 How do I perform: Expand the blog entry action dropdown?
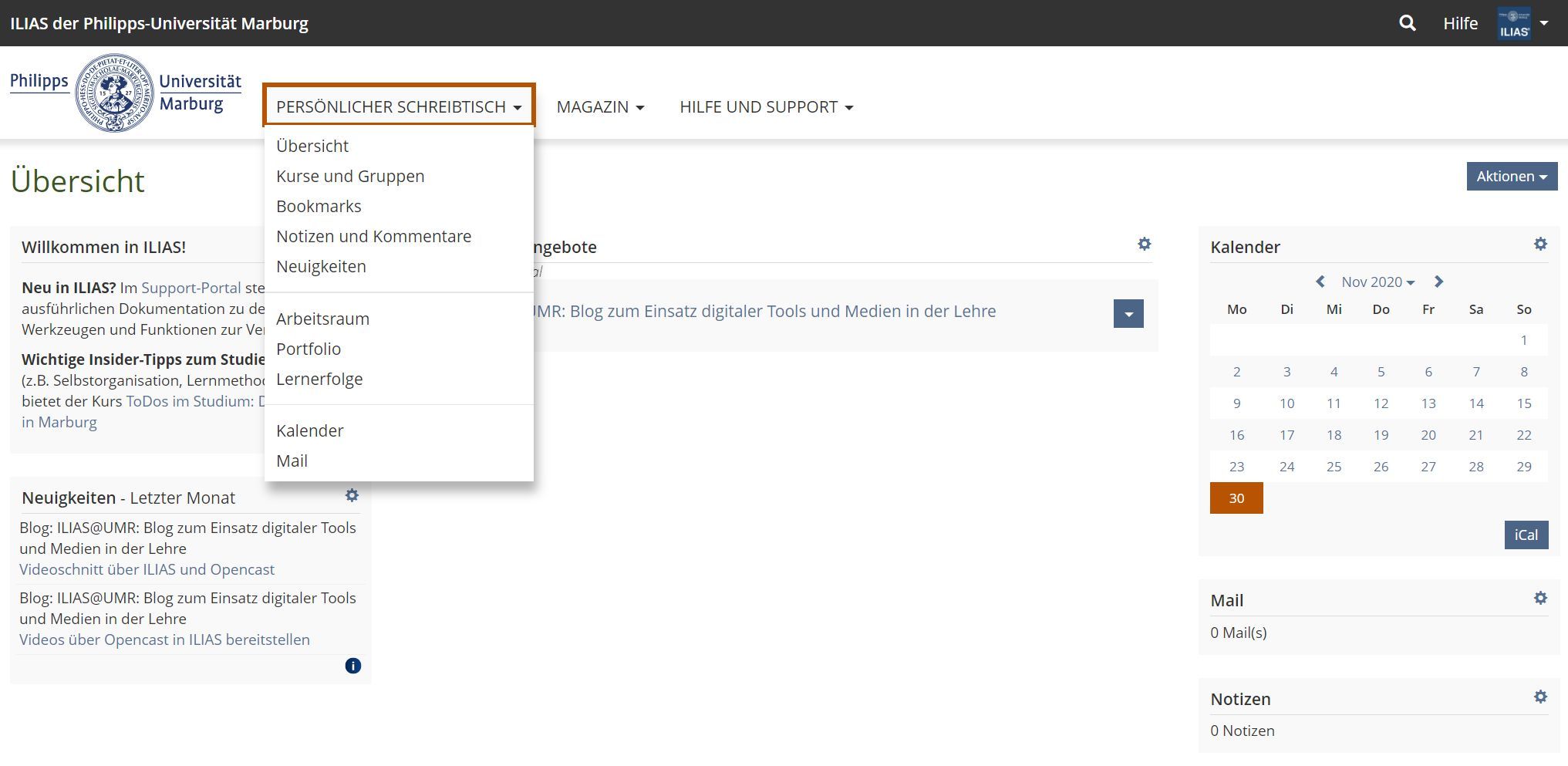pos(1128,314)
